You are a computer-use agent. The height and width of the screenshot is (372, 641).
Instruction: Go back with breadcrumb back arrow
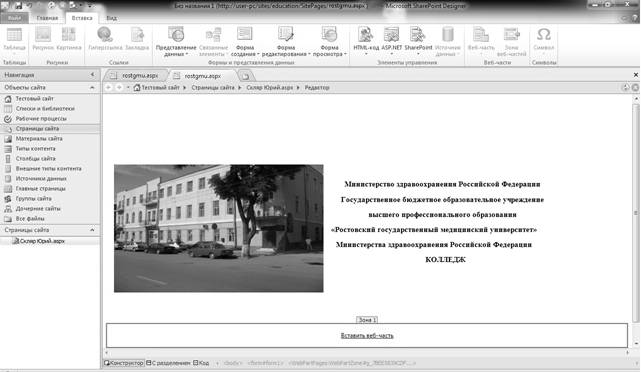click(108, 87)
